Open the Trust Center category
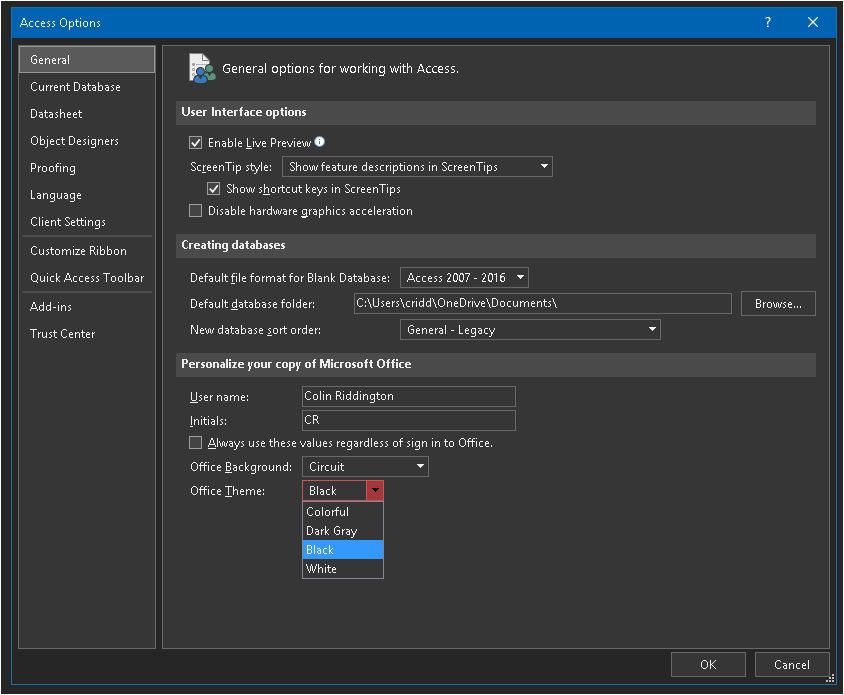 click(62, 334)
